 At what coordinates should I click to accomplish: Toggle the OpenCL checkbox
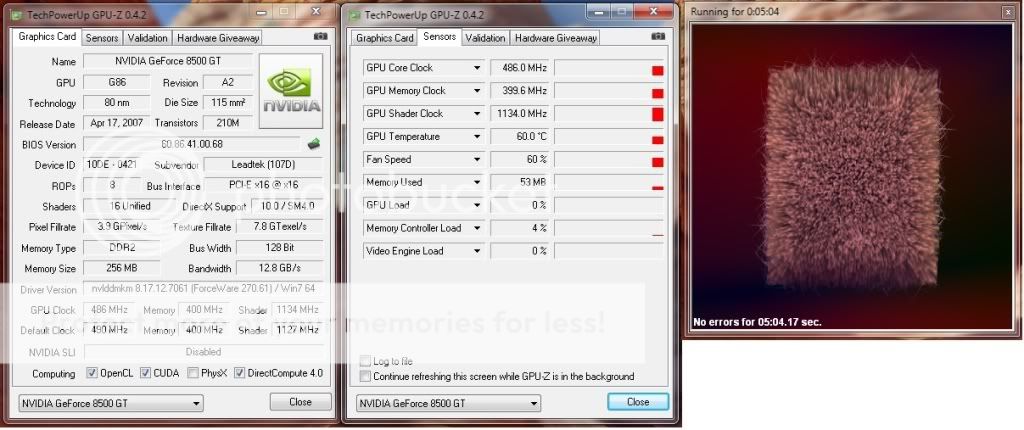point(92,373)
